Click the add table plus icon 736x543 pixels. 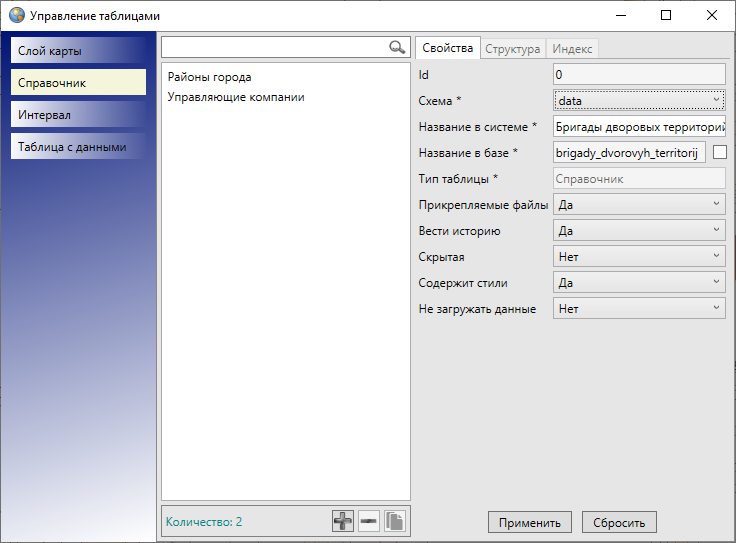(x=343, y=521)
